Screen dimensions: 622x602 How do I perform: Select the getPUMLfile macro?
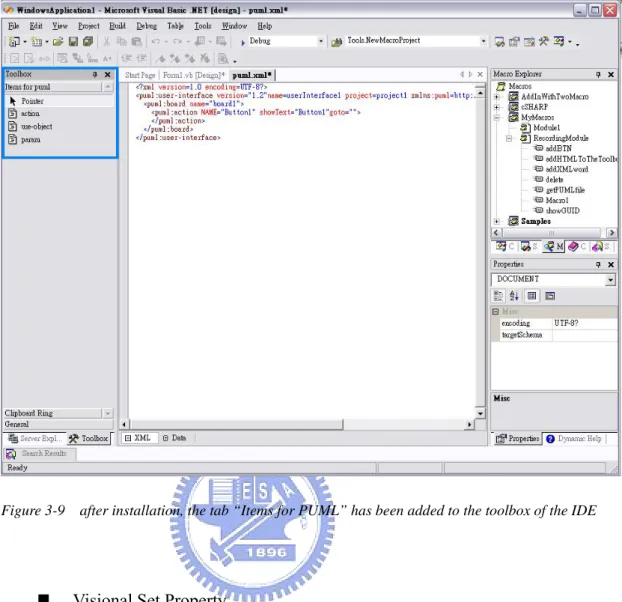point(565,190)
